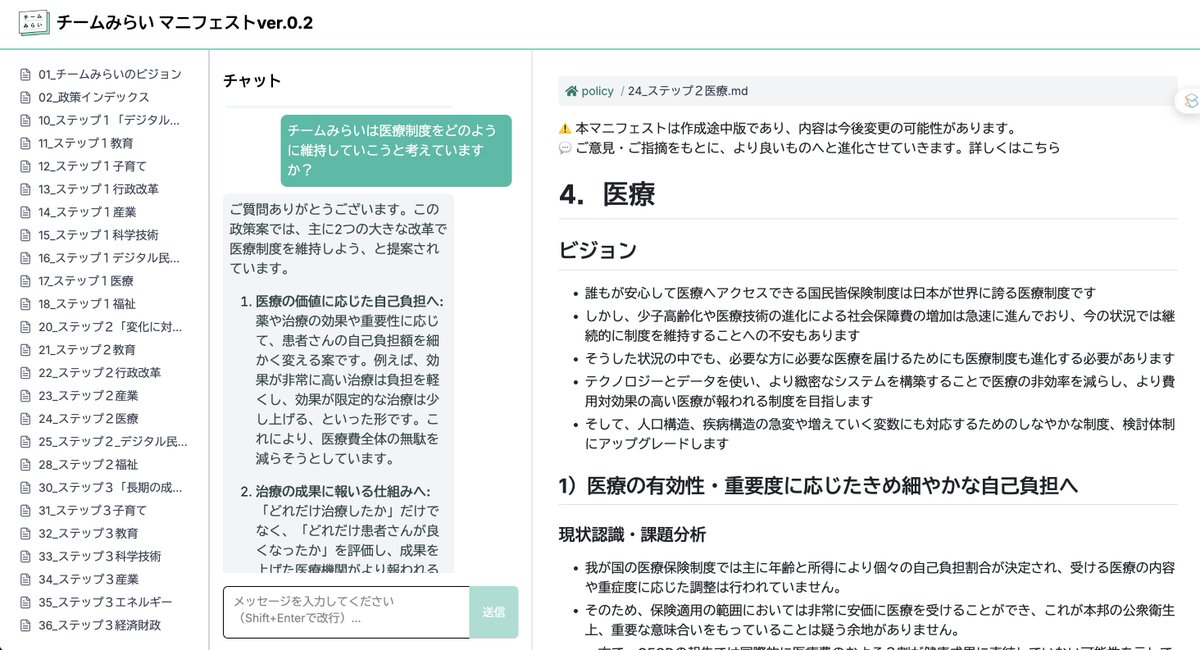The image size is (1200, 650).
Task: Focus the メッセージを入力してください chat input
Action: [346, 612]
